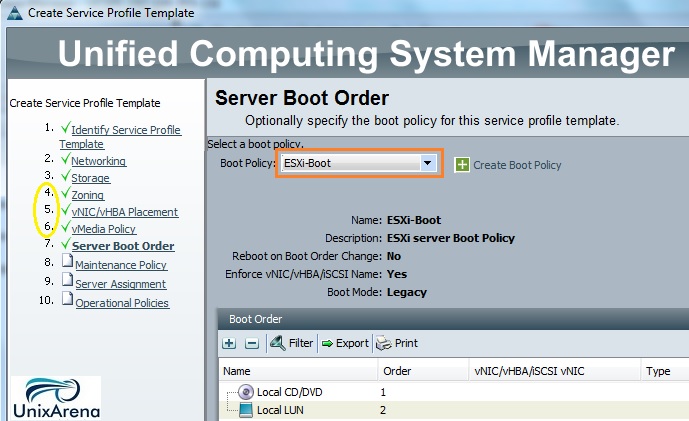Viewport: 689px width, 421px height.
Task: Click the Server Boot Order page heading
Action: coord(302,98)
